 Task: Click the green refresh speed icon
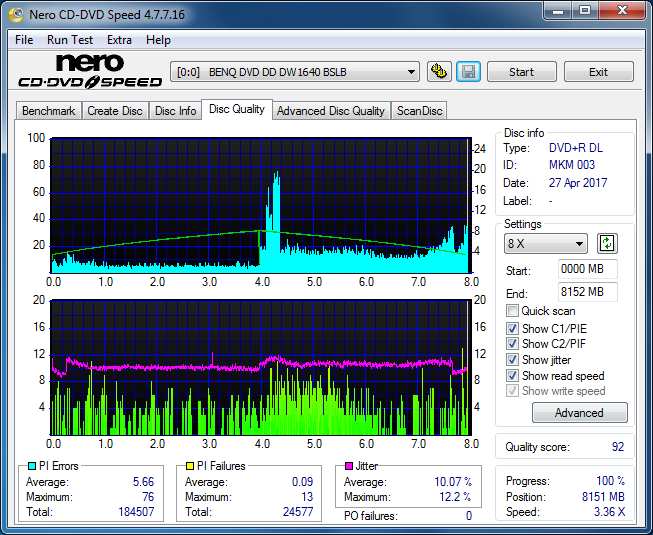pyautogui.click(x=607, y=244)
